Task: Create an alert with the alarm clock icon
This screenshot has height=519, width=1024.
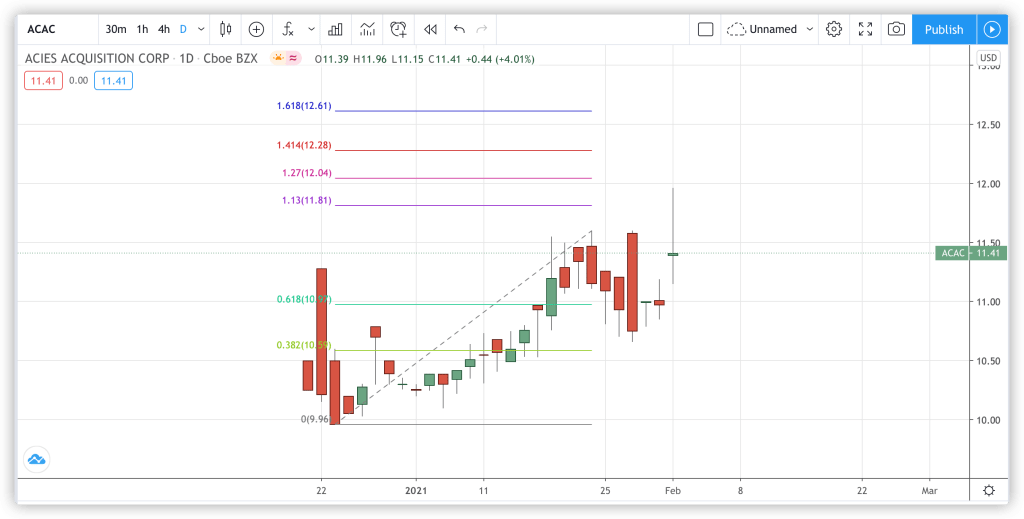Action: click(399, 29)
